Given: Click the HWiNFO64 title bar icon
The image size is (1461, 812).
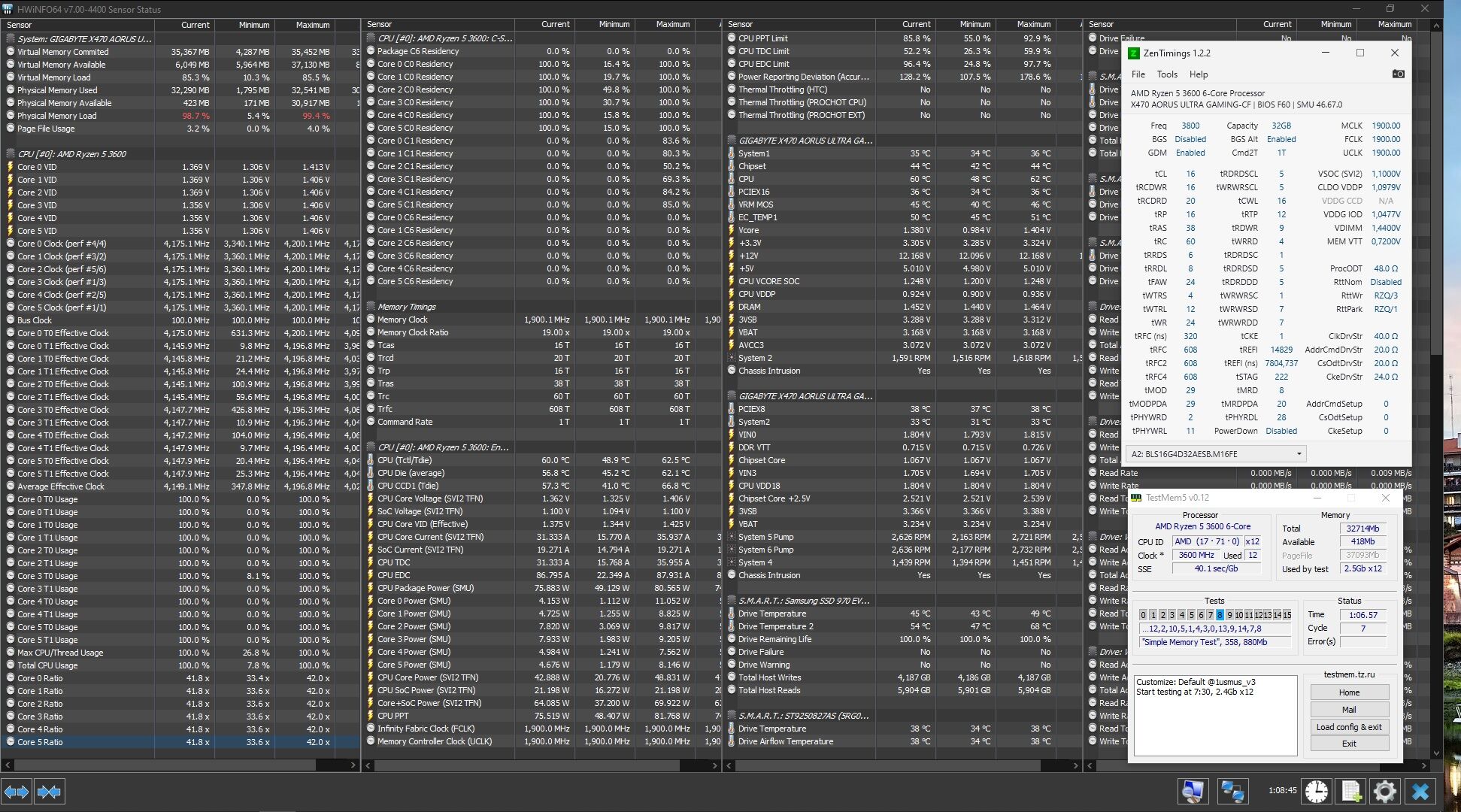Looking at the screenshot, I should click(8, 9).
